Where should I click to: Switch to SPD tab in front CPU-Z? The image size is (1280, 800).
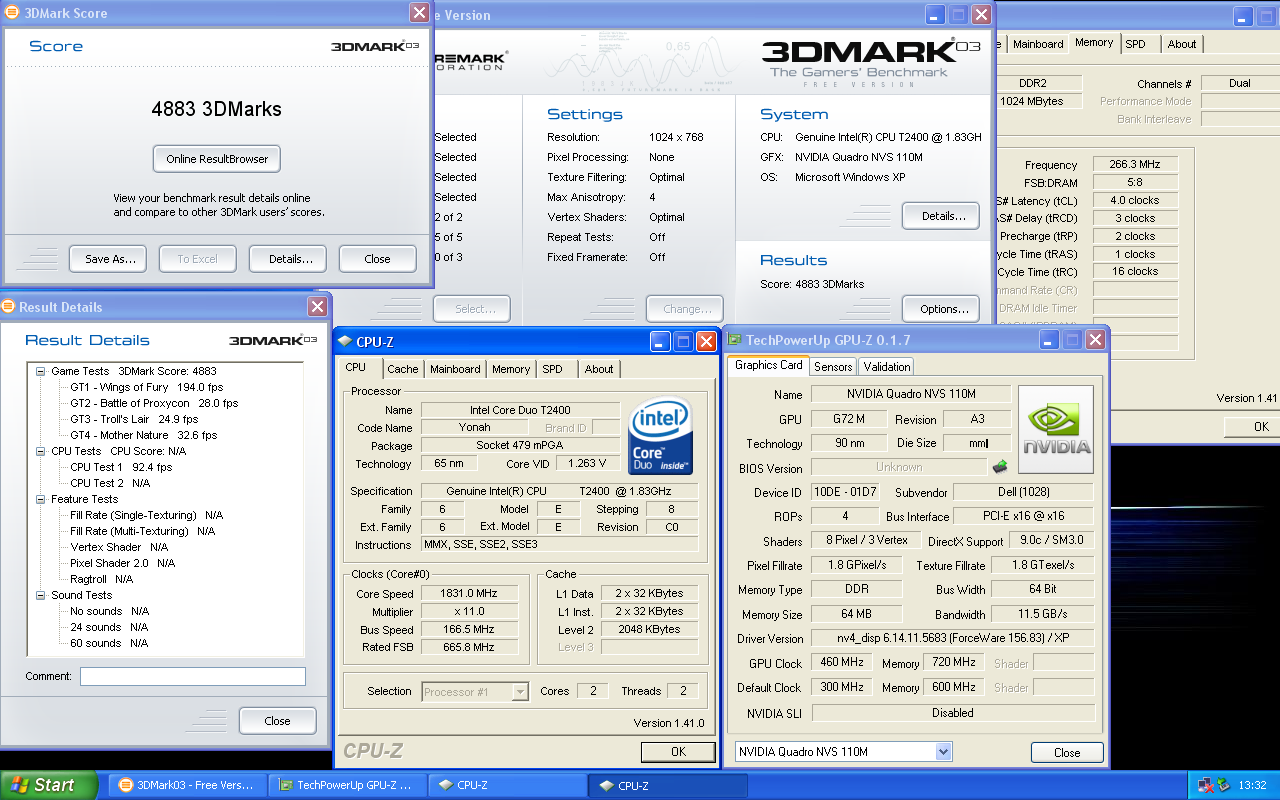click(x=552, y=369)
